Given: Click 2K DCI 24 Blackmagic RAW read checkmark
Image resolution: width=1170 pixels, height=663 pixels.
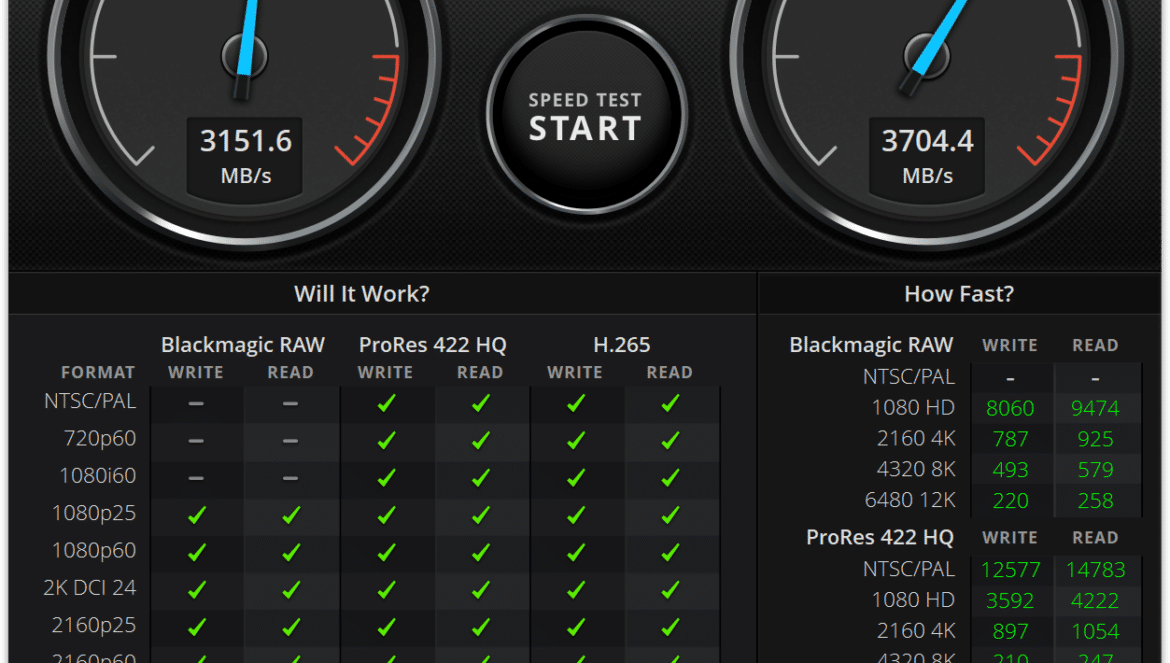Looking at the screenshot, I should pos(291,590).
